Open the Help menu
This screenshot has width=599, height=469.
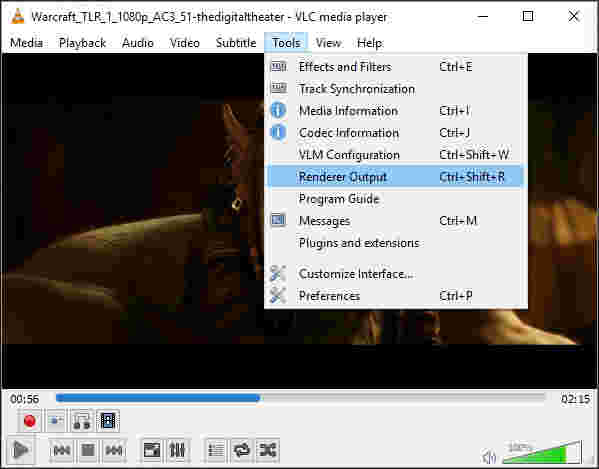370,43
